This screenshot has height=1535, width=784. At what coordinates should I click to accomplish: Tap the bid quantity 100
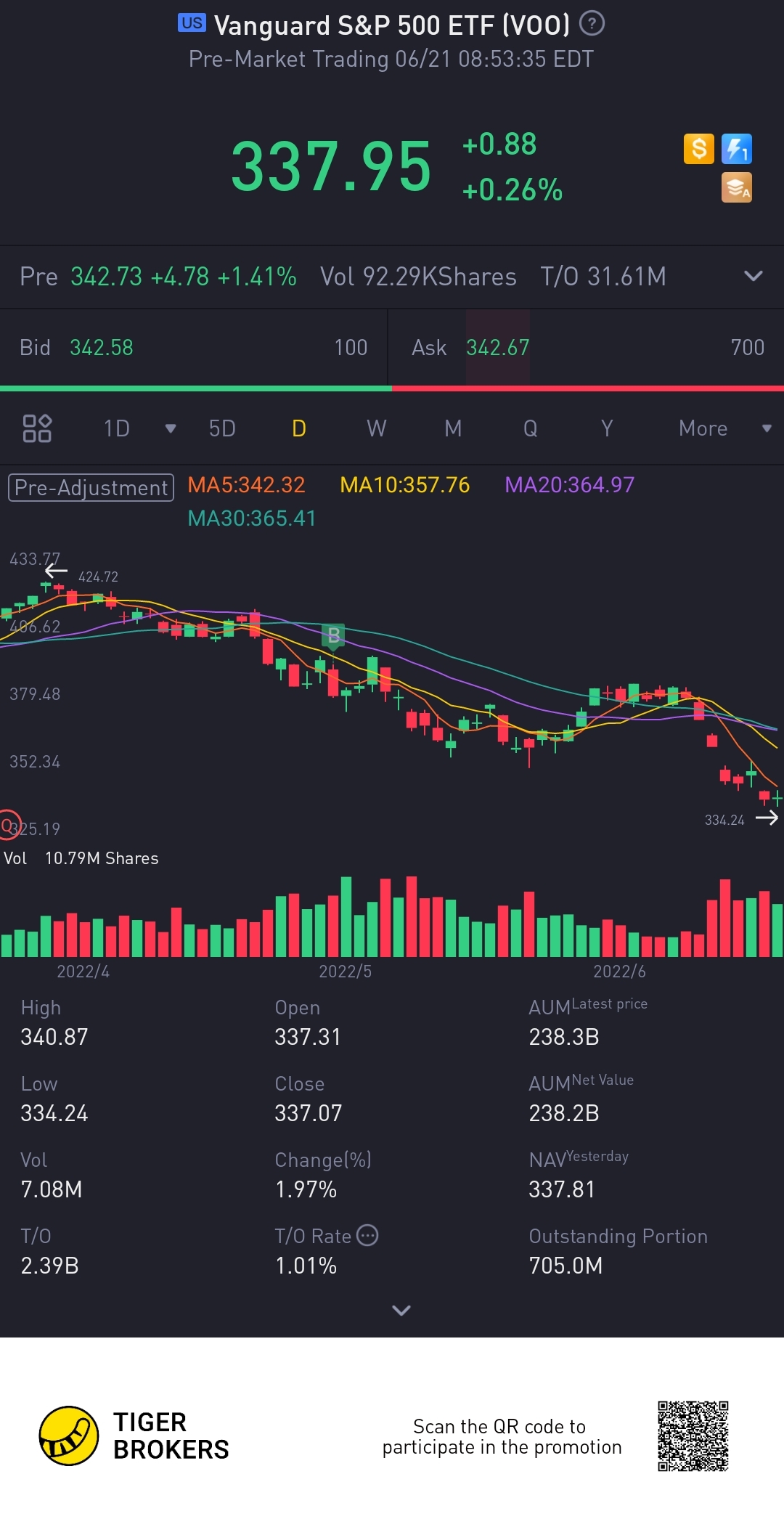[x=351, y=348]
